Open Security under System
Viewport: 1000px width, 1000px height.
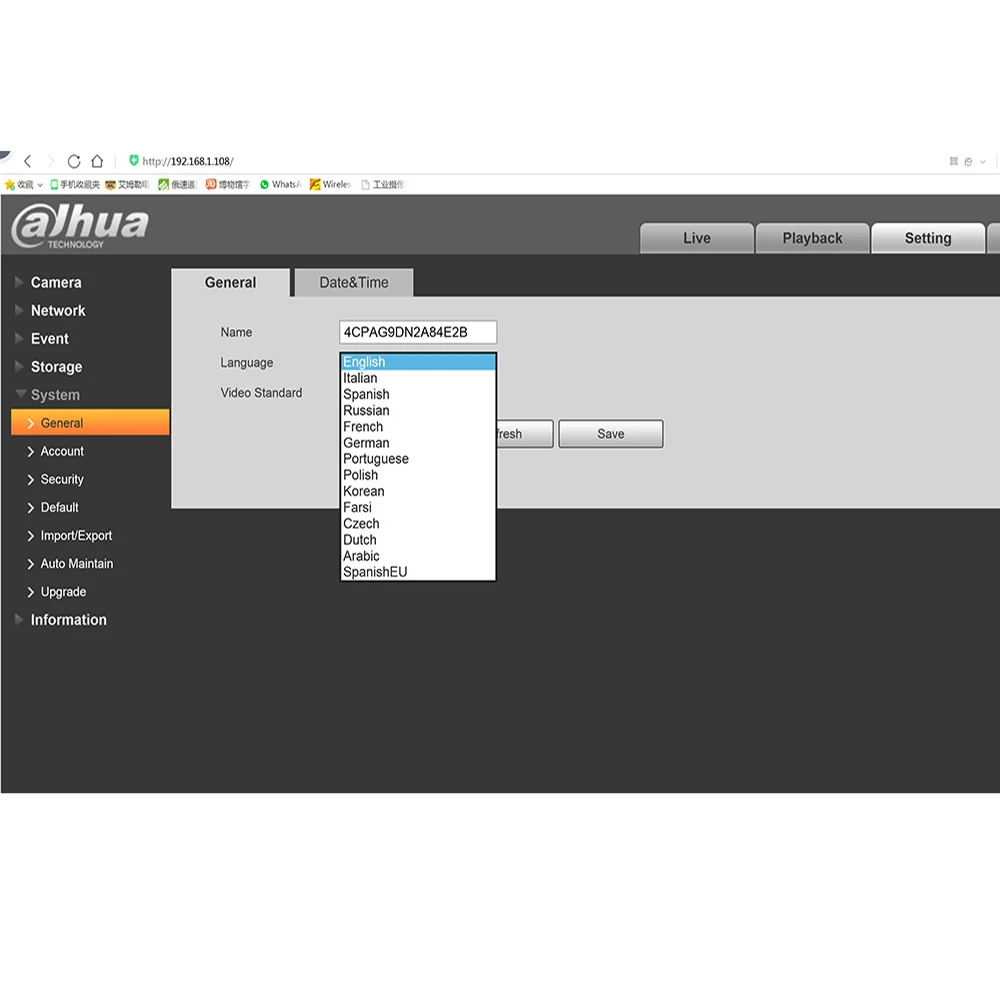click(55, 480)
